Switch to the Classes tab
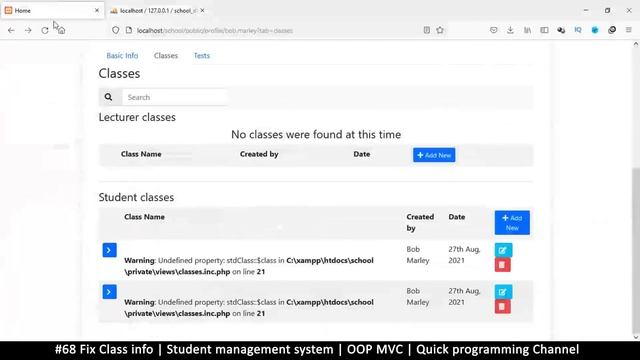The image size is (640, 360). point(166,56)
